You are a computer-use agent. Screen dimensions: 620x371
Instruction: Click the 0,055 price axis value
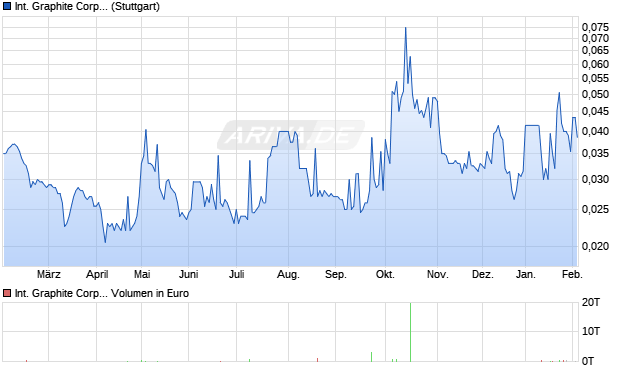595,78
